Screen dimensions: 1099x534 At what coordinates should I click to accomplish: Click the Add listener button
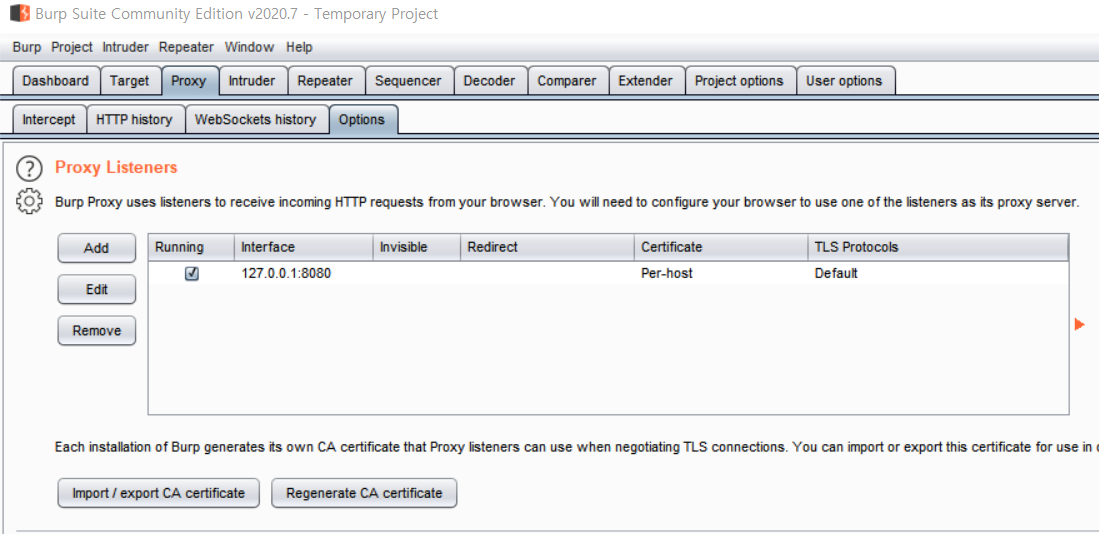[x=97, y=248]
